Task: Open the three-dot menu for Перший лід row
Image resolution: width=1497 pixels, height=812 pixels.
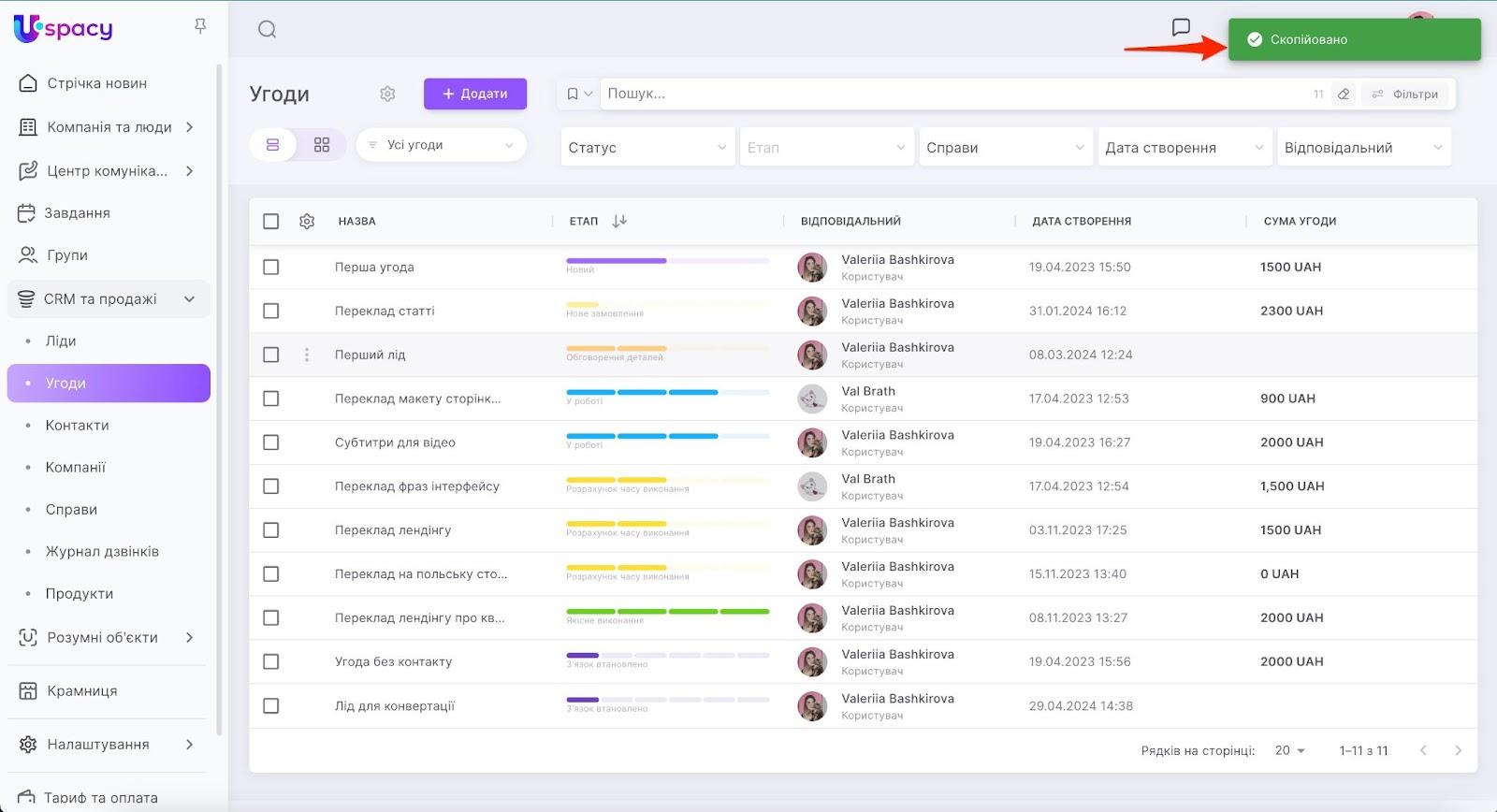Action: [x=307, y=355]
